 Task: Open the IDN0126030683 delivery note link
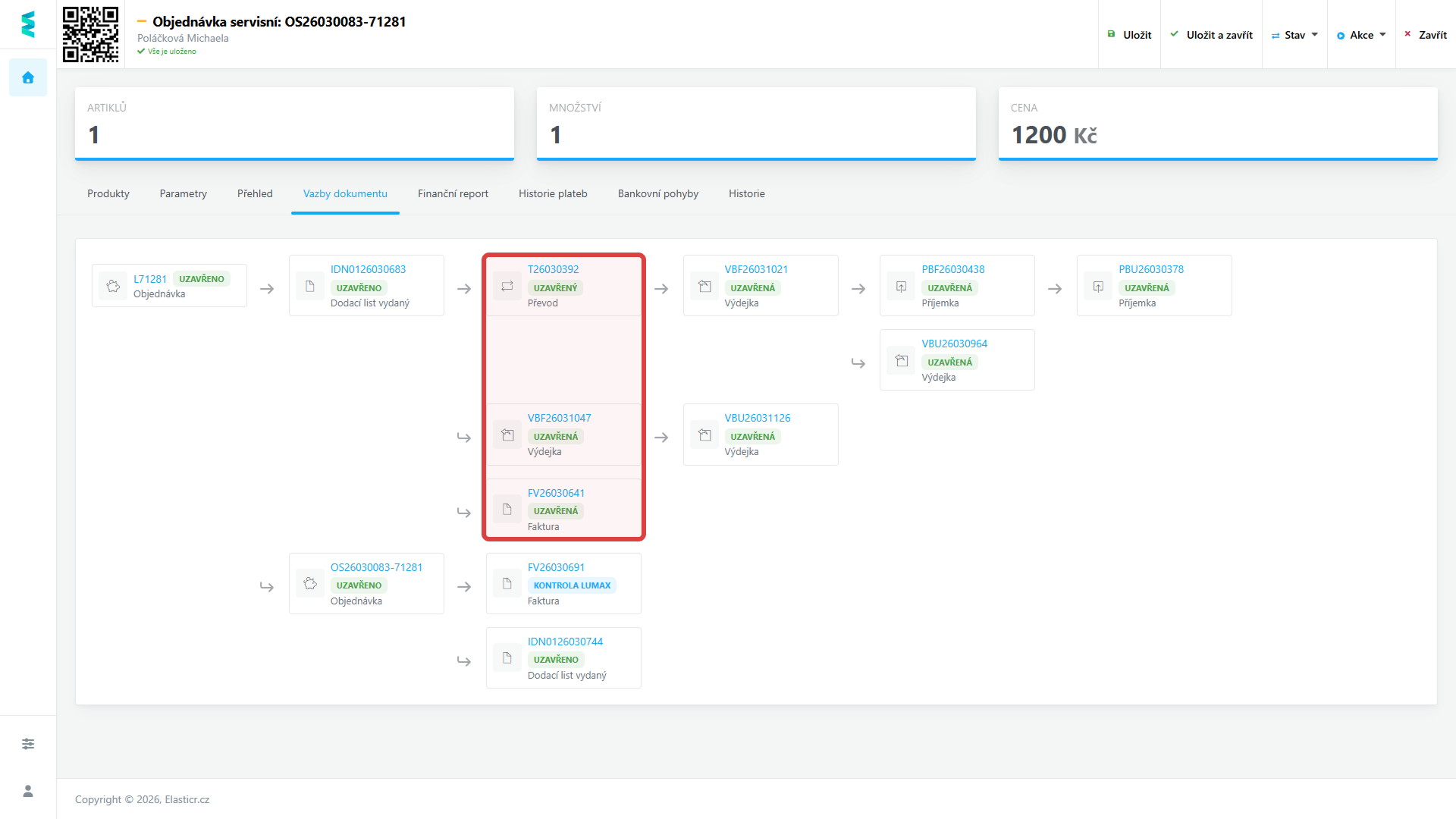point(368,269)
